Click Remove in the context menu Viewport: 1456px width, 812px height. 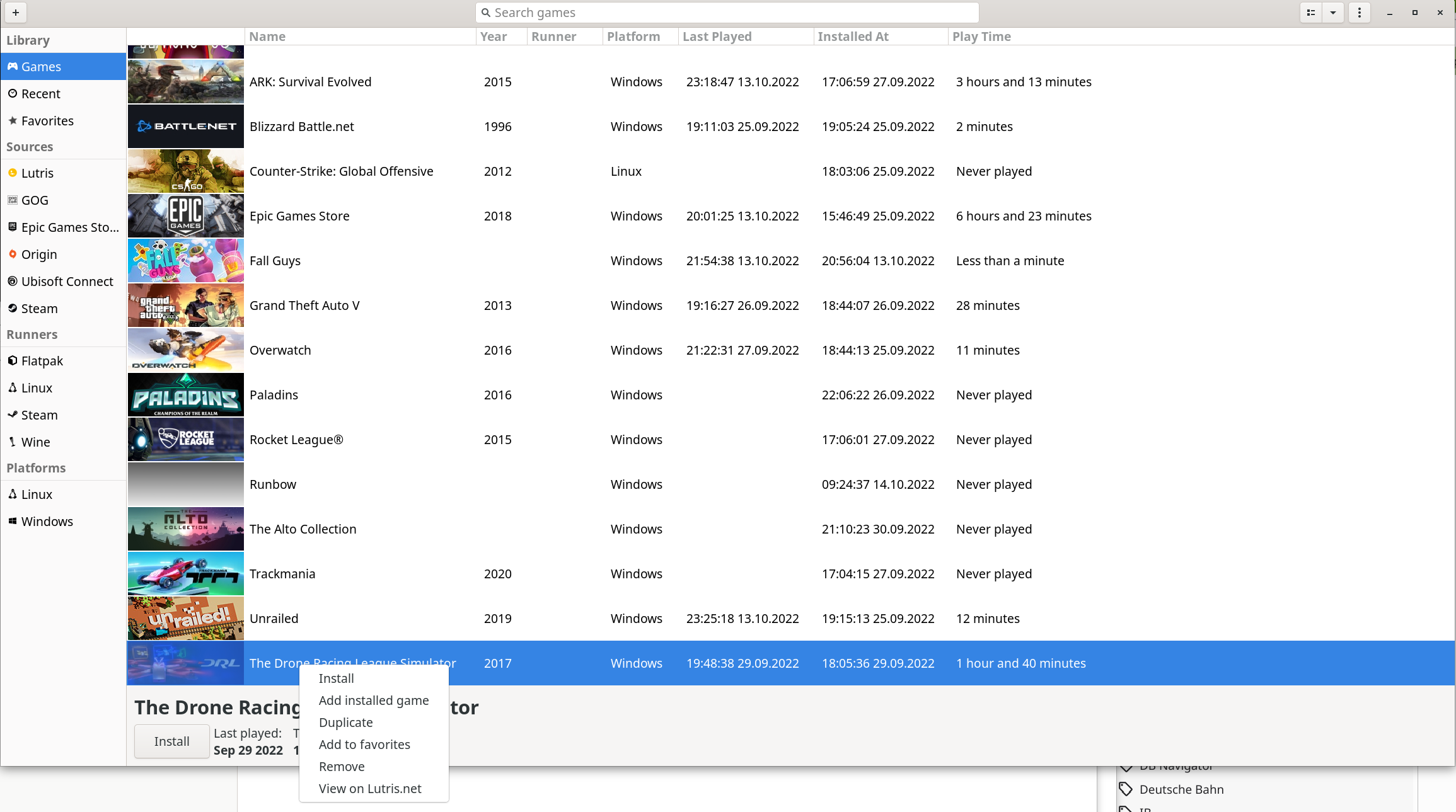[342, 767]
